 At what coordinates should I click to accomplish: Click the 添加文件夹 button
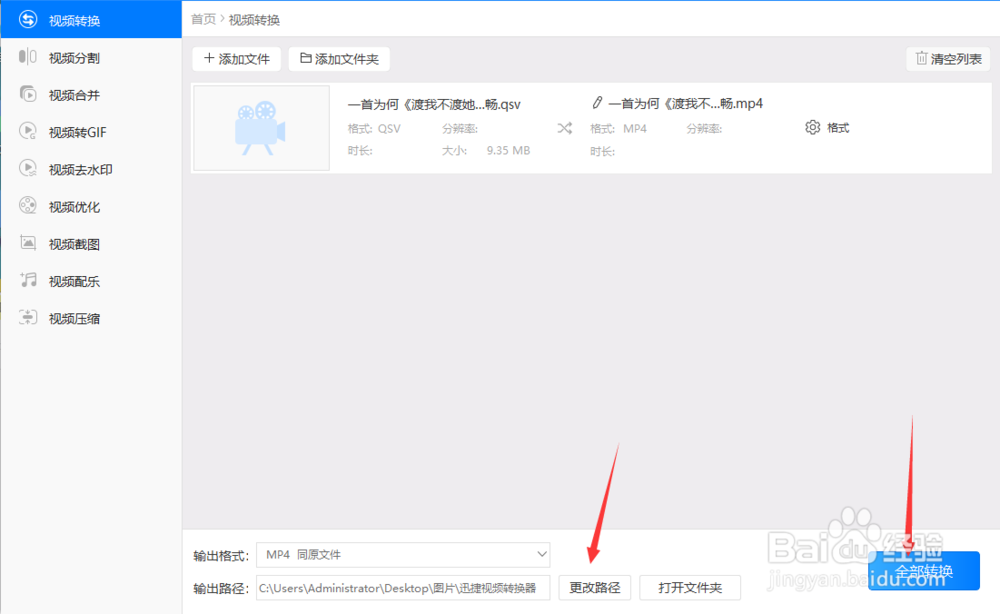(339, 59)
